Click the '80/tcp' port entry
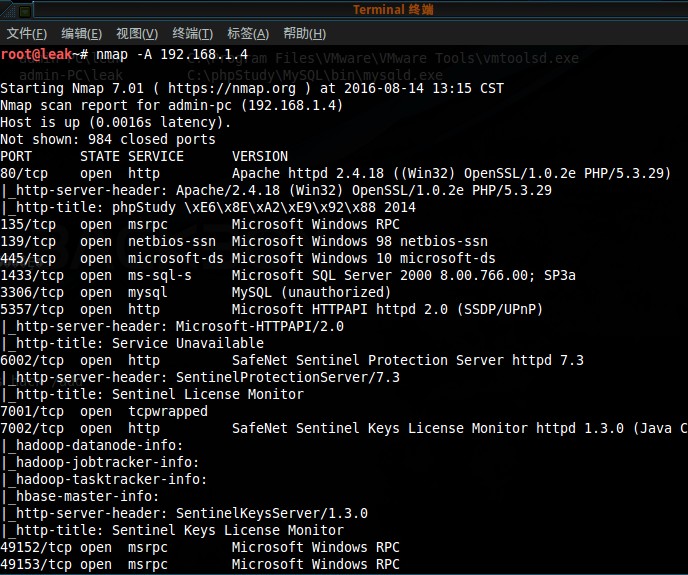Screen dimensions: 688x575 tap(24, 173)
